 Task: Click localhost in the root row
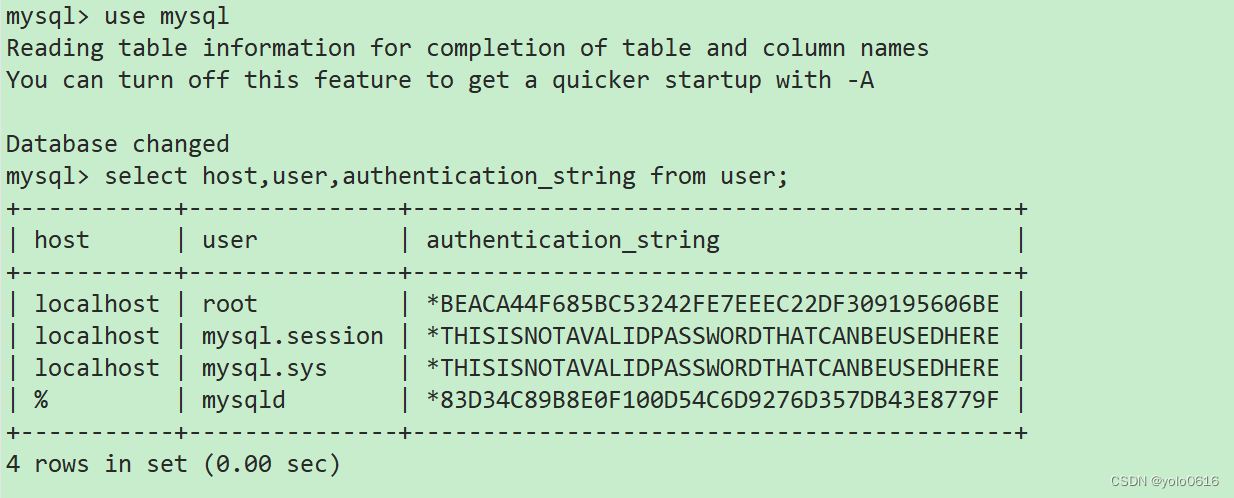[x=96, y=304]
